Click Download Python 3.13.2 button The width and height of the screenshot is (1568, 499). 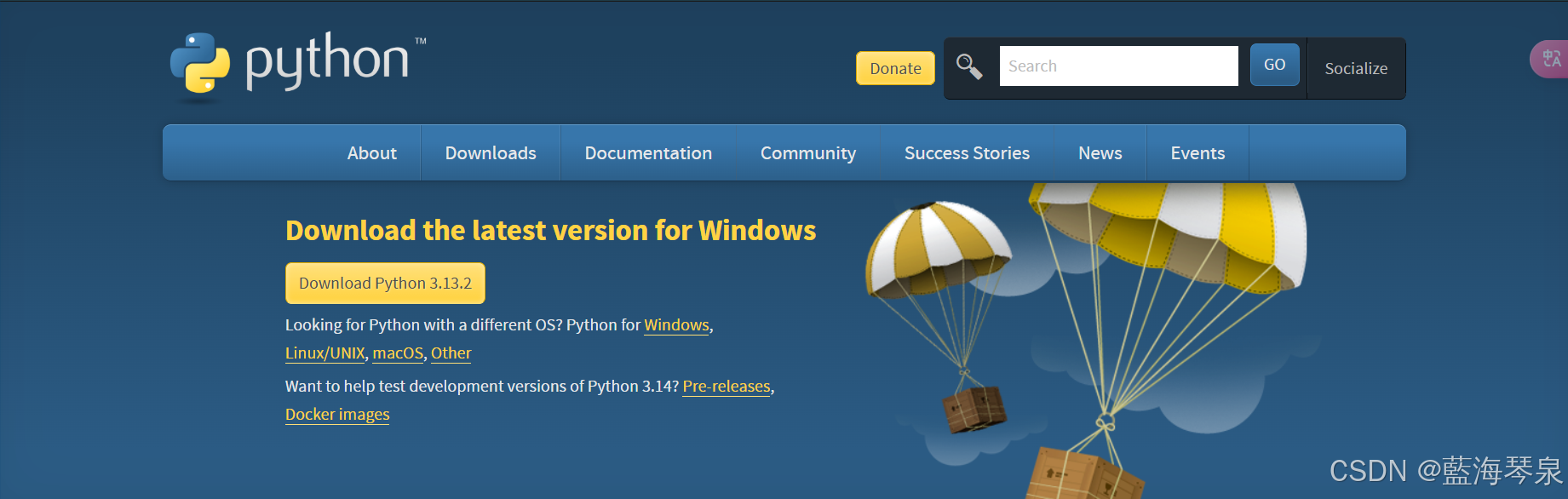pyautogui.click(x=385, y=284)
